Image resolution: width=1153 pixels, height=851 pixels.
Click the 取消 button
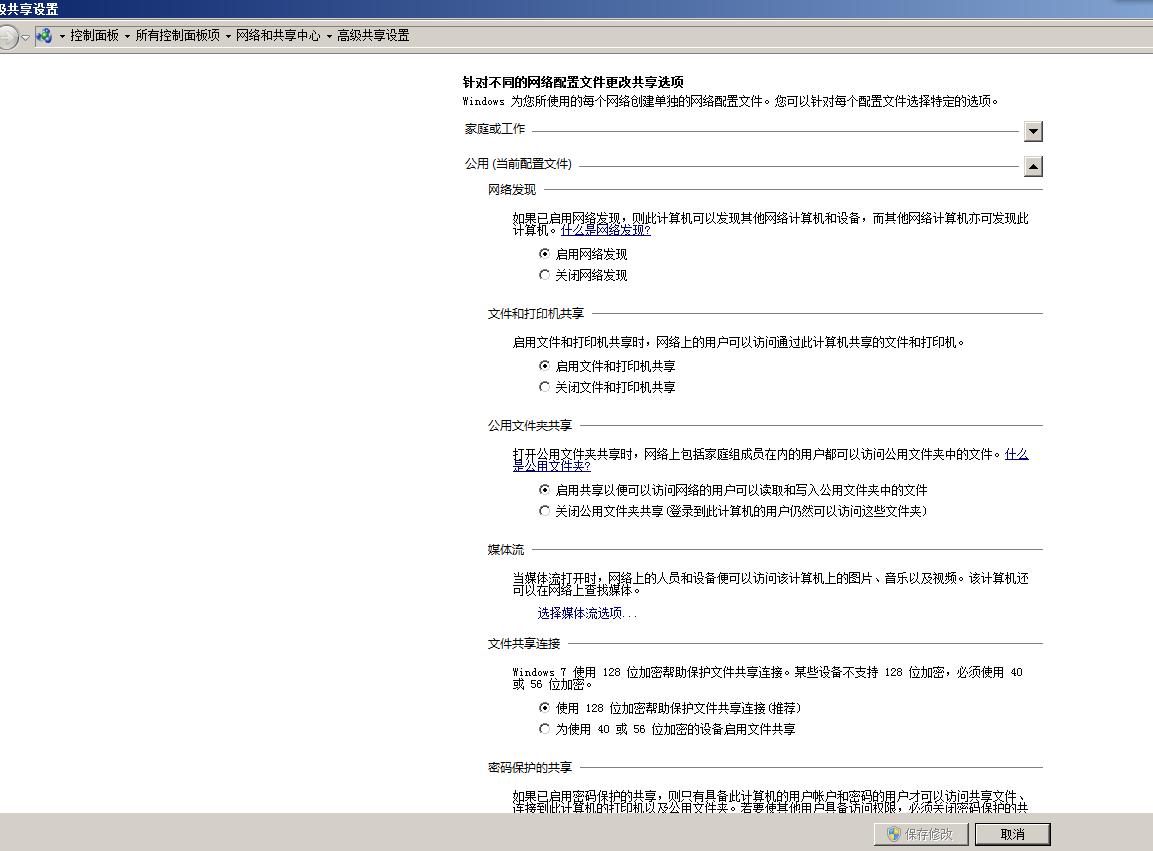(1013, 834)
